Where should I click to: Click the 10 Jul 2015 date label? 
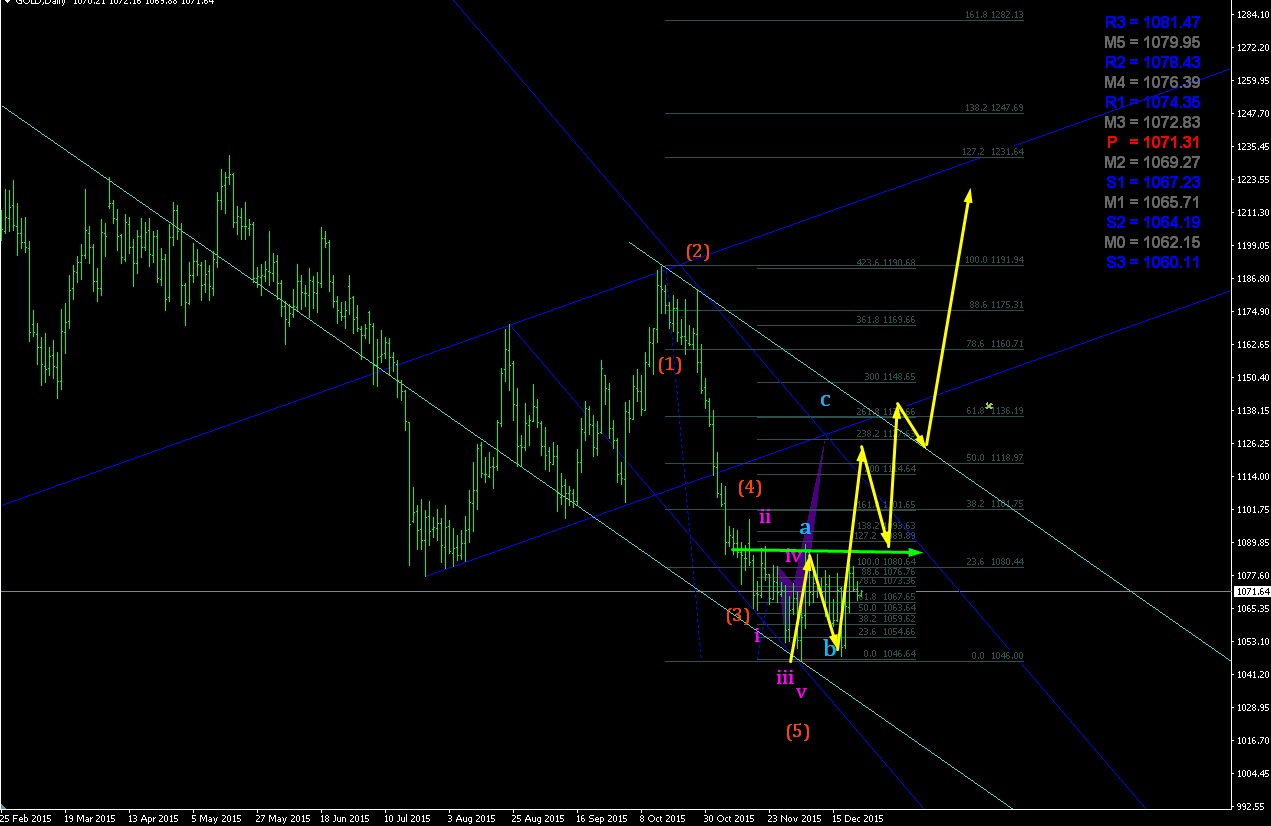pos(409,818)
